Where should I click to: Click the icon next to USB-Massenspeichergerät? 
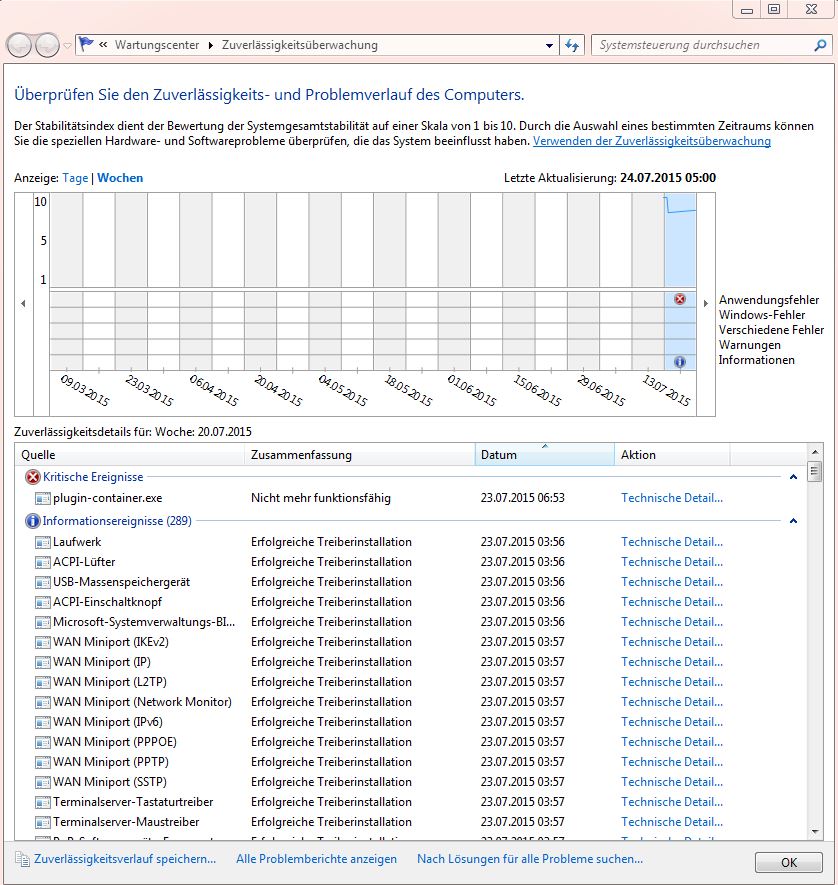(x=42, y=582)
